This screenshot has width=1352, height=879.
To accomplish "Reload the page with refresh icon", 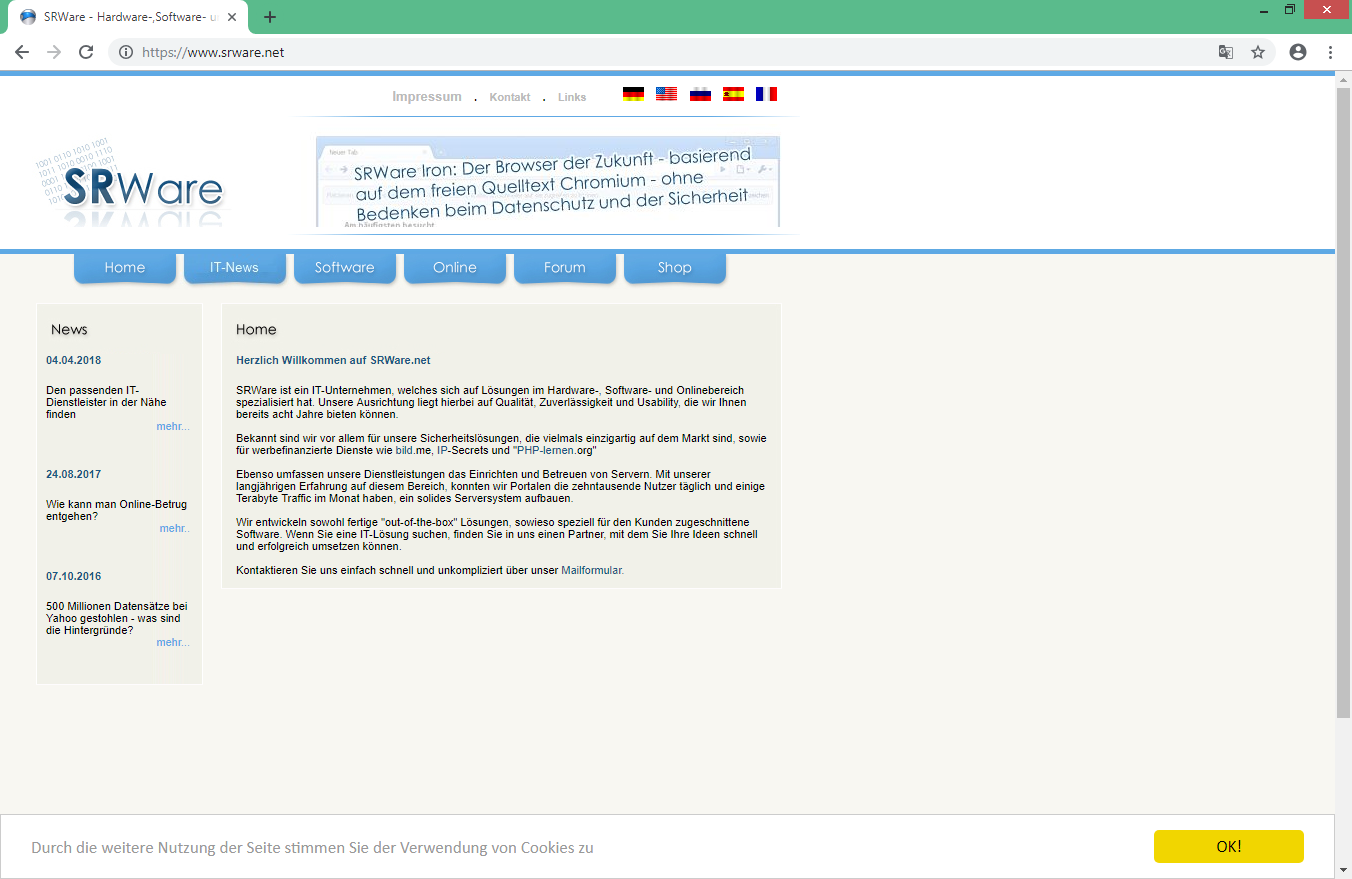I will click(86, 52).
